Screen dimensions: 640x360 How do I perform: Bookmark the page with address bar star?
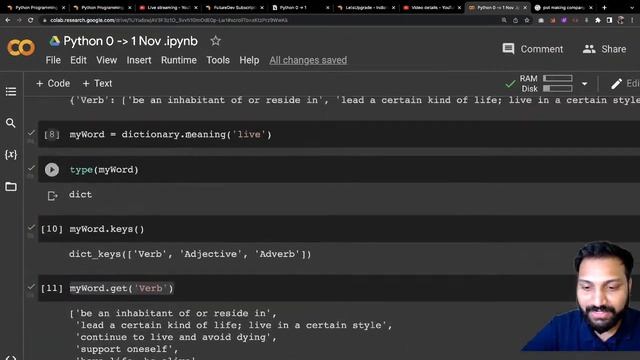pyautogui.click(x=527, y=20)
